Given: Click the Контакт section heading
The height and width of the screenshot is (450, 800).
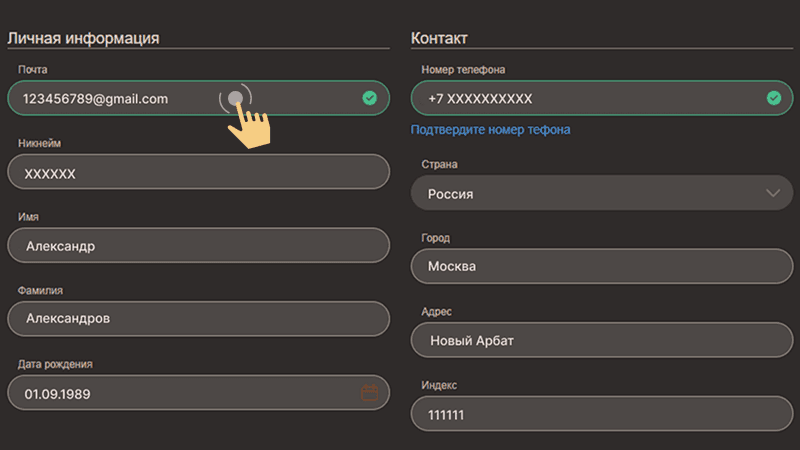Looking at the screenshot, I should tap(439, 38).
